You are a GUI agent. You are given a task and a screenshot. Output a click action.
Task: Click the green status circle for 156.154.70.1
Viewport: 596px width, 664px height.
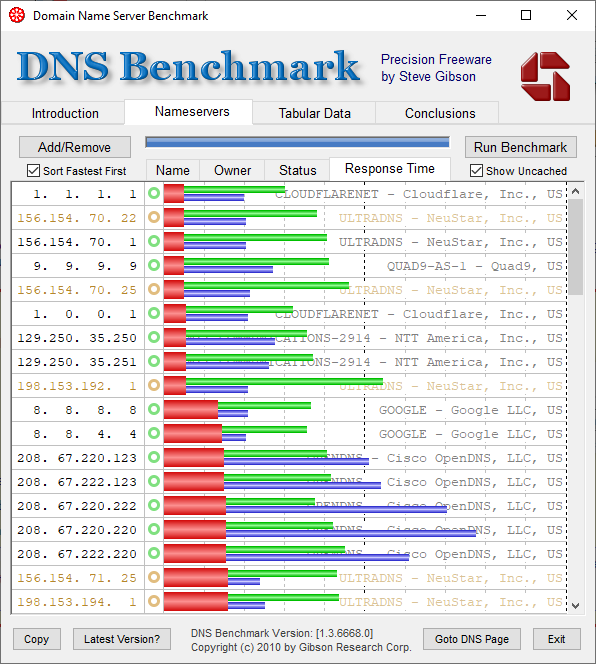point(154,241)
